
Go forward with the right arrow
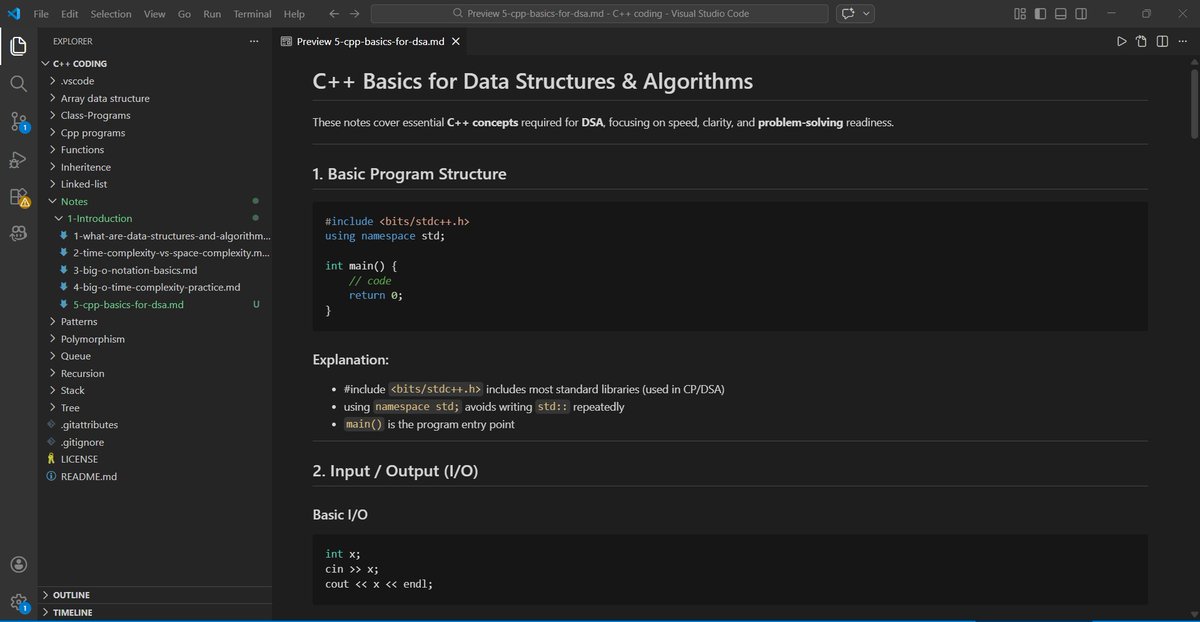(x=355, y=14)
